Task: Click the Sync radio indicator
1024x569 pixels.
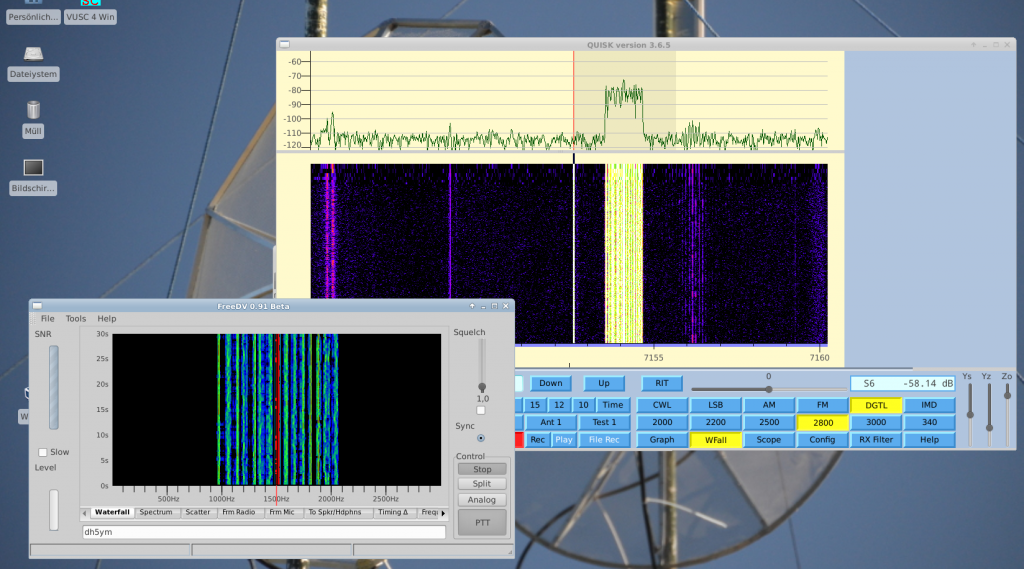Action: tap(481, 438)
